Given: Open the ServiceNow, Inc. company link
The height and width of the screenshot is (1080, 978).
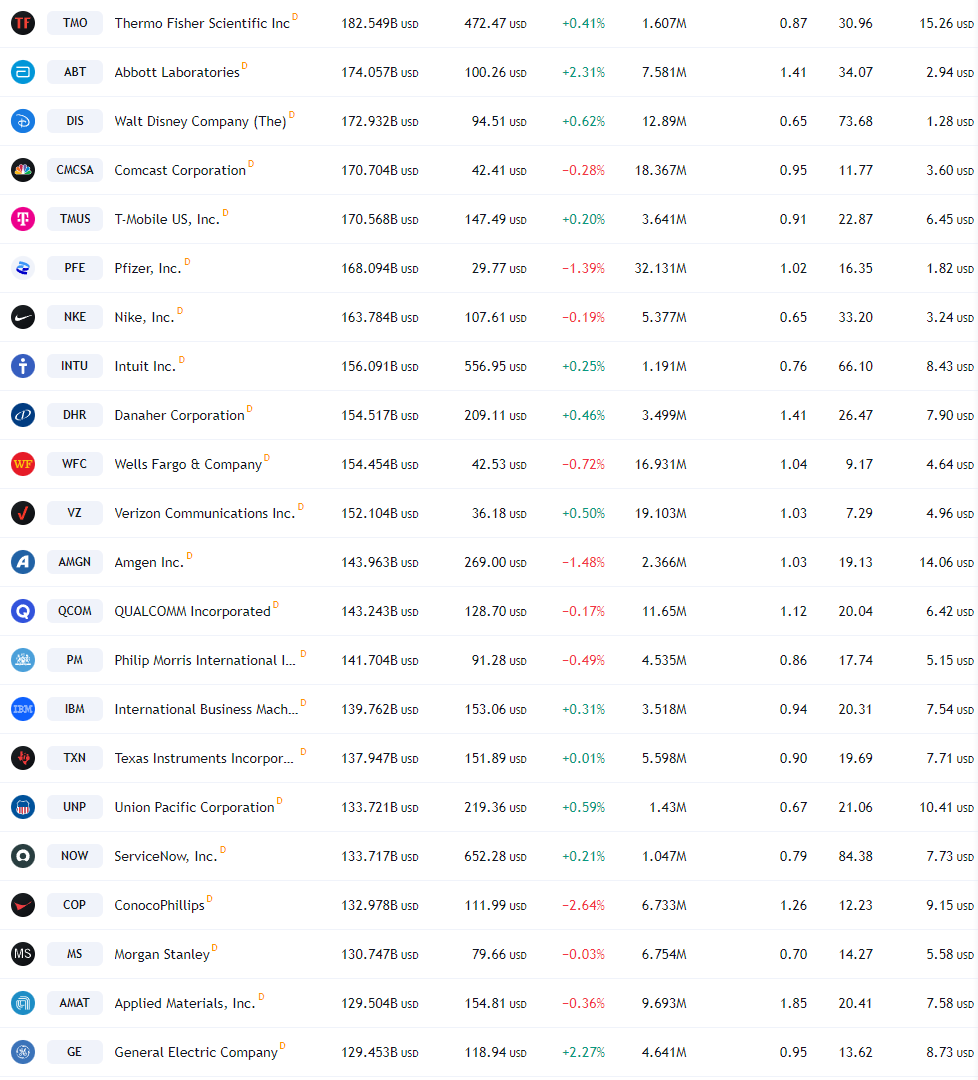Looking at the screenshot, I should [165, 856].
